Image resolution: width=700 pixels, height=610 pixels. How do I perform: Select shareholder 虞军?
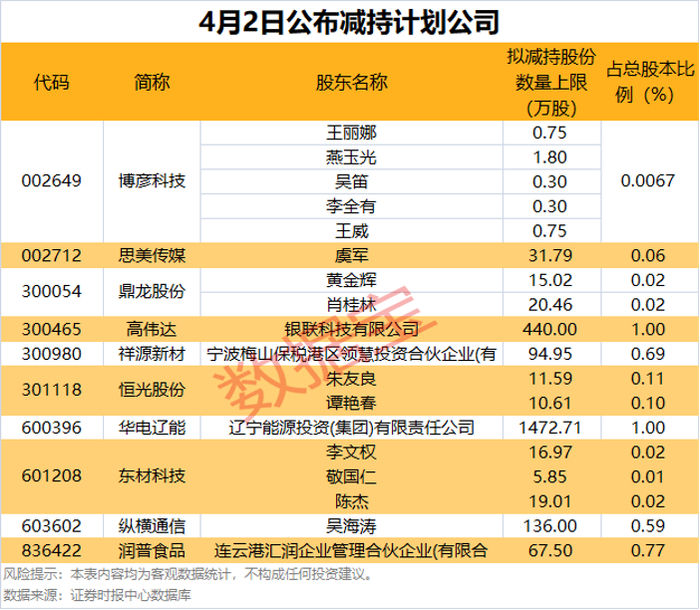[352, 255]
